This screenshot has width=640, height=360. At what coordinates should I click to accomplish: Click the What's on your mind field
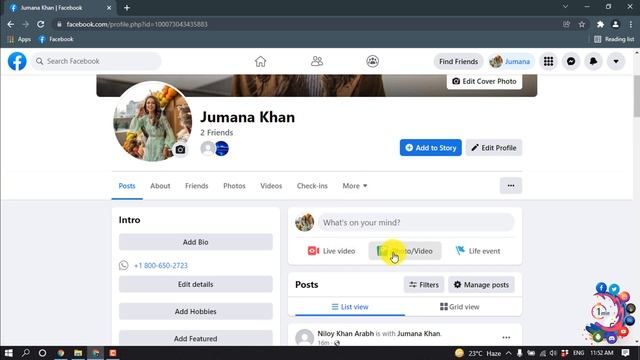coord(416,222)
